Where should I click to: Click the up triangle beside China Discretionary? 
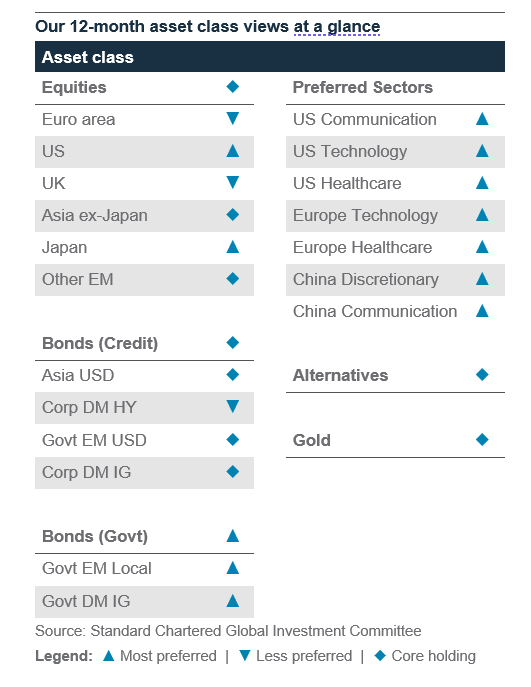482,279
